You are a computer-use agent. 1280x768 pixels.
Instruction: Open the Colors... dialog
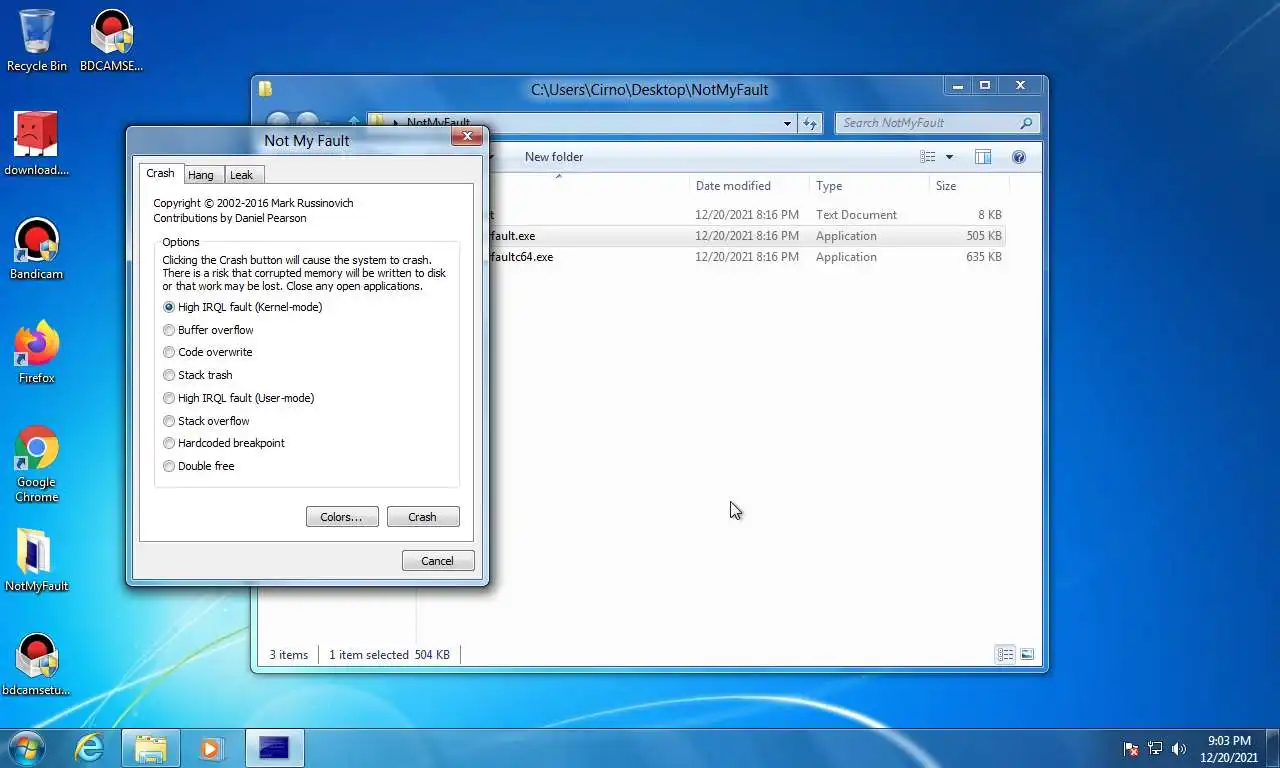(x=342, y=517)
